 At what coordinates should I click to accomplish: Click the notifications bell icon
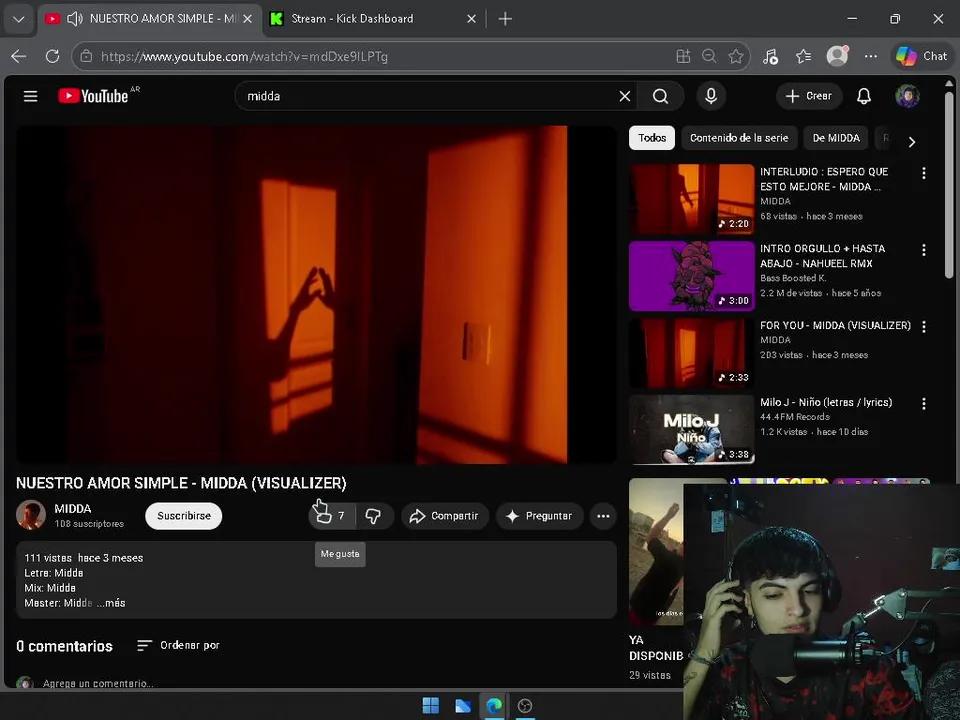tap(864, 96)
